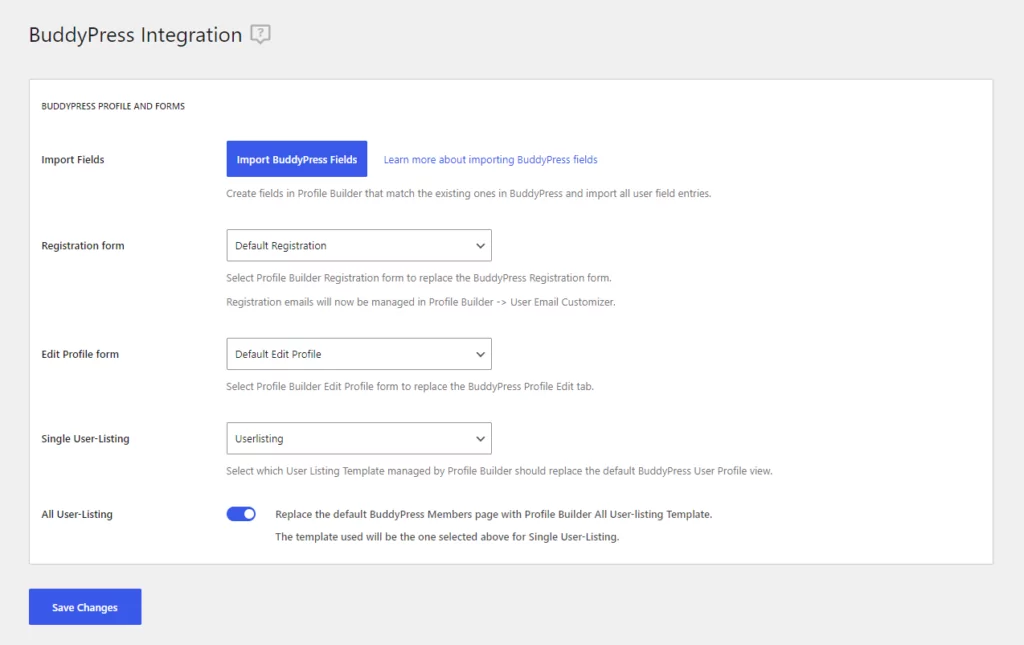Click the Import BuddyPress Fields button
1024x645 pixels.
click(x=296, y=159)
